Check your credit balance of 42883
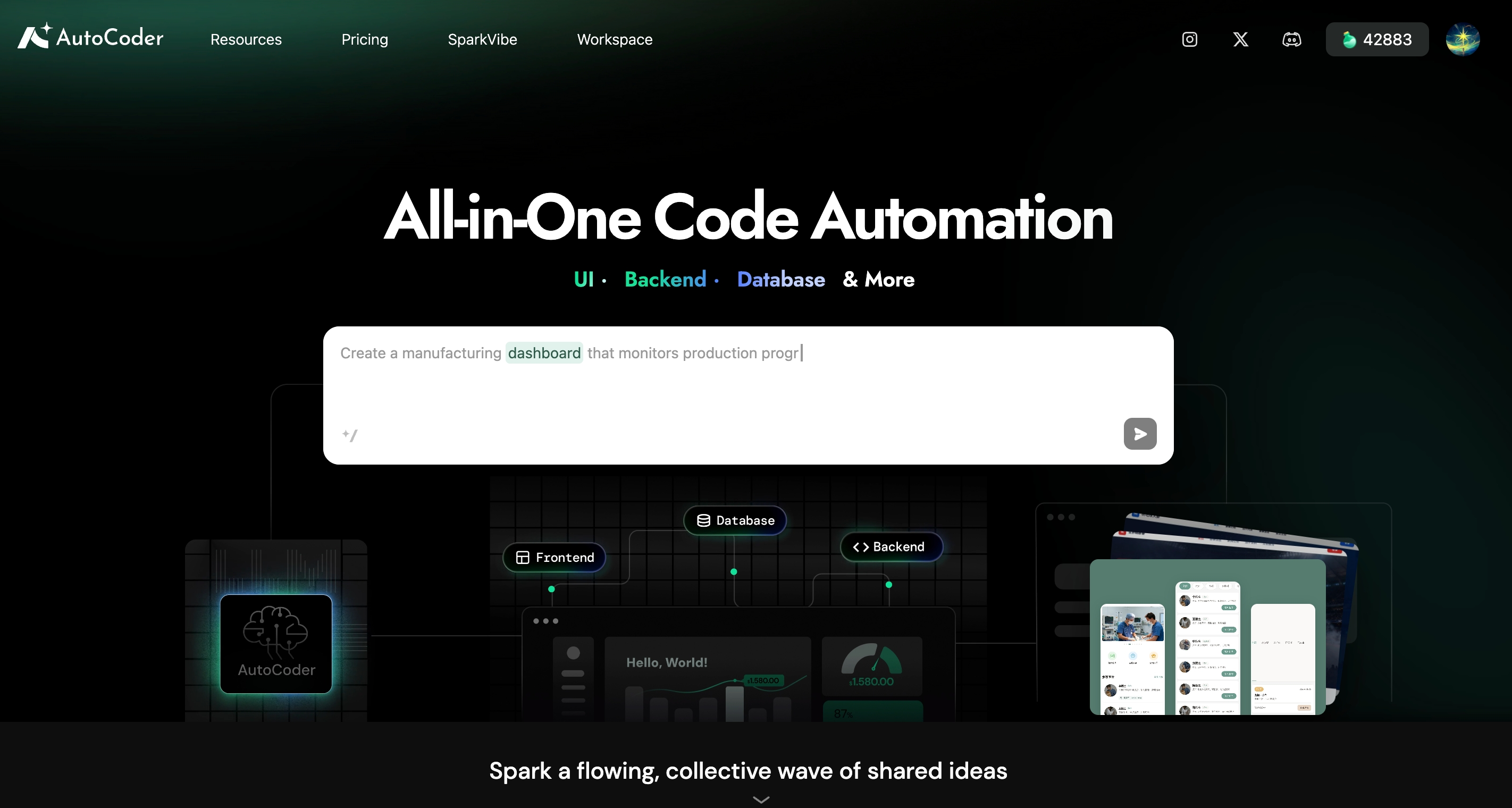 [1377, 39]
